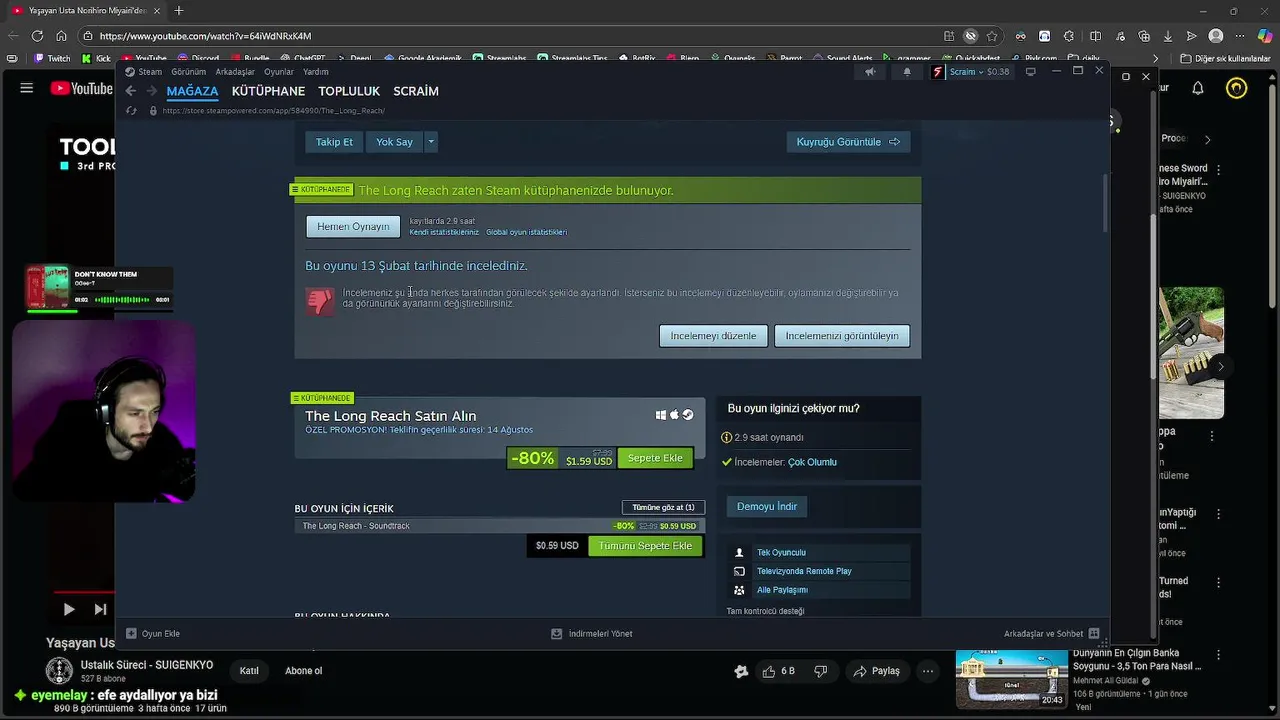Screen dimensions: 1280x720
Task: Click Tümüne göz at (1) button
Action: (663, 507)
